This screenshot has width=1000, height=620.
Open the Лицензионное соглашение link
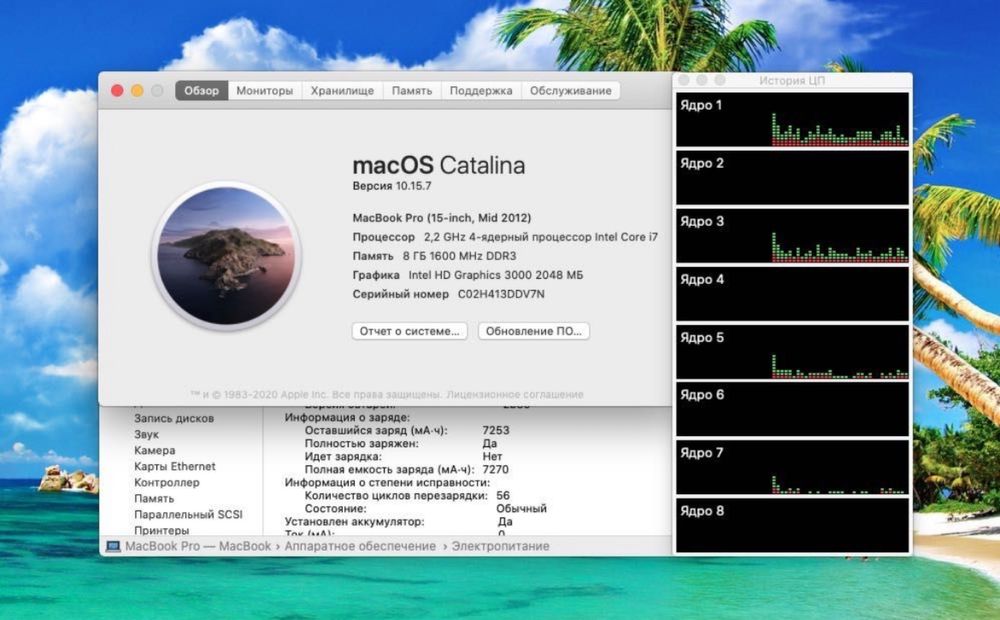pos(515,394)
